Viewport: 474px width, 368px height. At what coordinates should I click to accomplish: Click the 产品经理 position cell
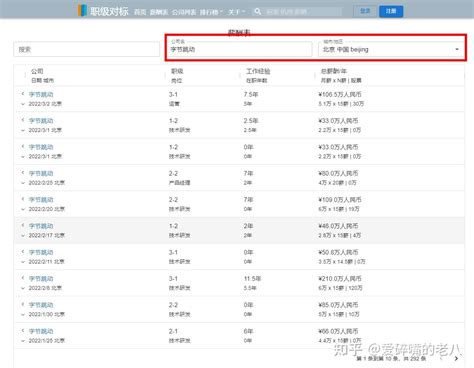tap(179, 183)
